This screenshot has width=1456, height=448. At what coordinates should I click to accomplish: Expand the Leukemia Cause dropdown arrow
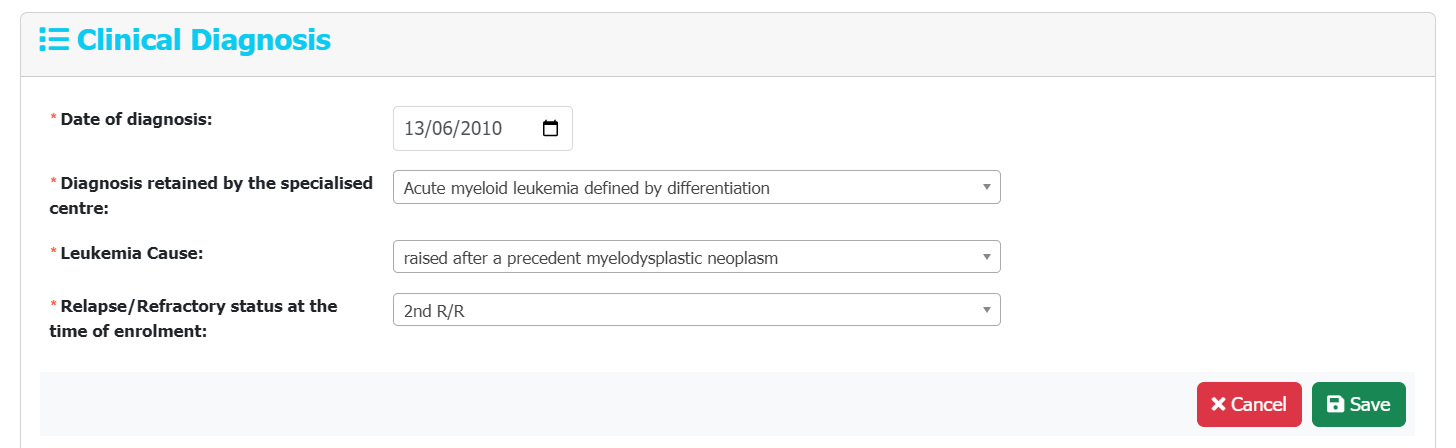click(x=986, y=257)
